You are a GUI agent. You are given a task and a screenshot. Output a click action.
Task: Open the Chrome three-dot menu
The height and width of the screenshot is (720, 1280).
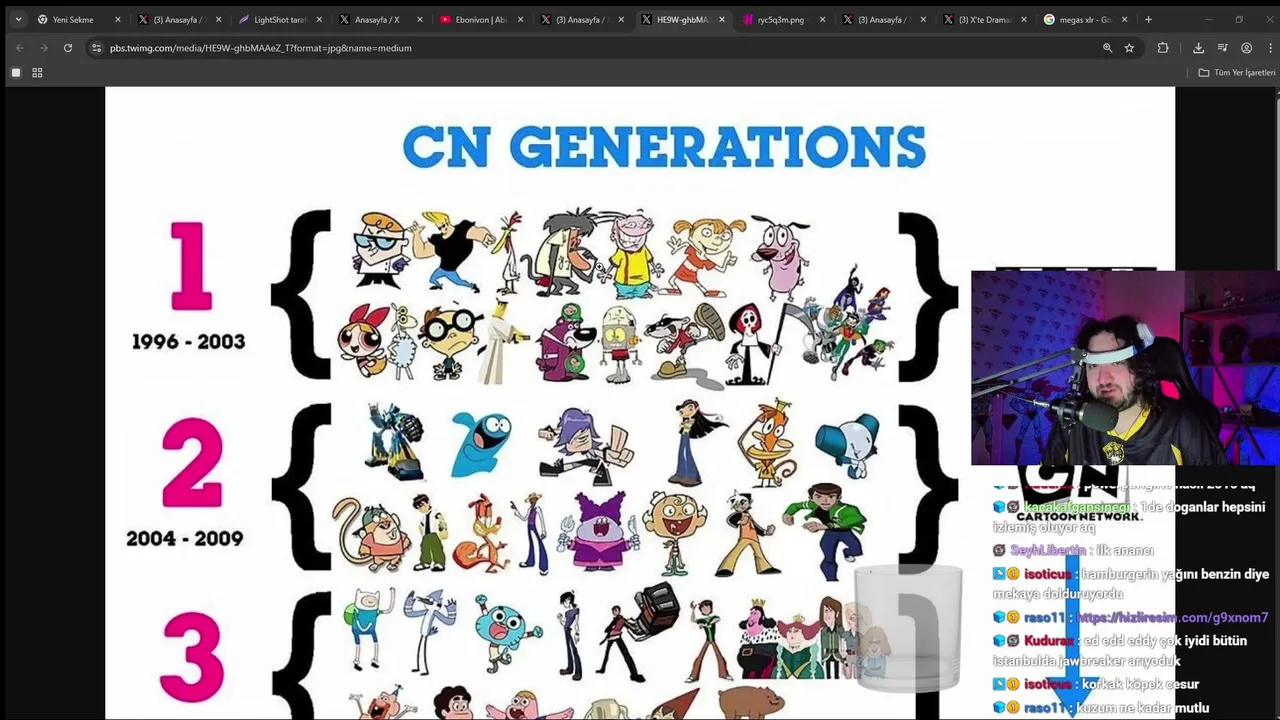click(x=1268, y=48)
